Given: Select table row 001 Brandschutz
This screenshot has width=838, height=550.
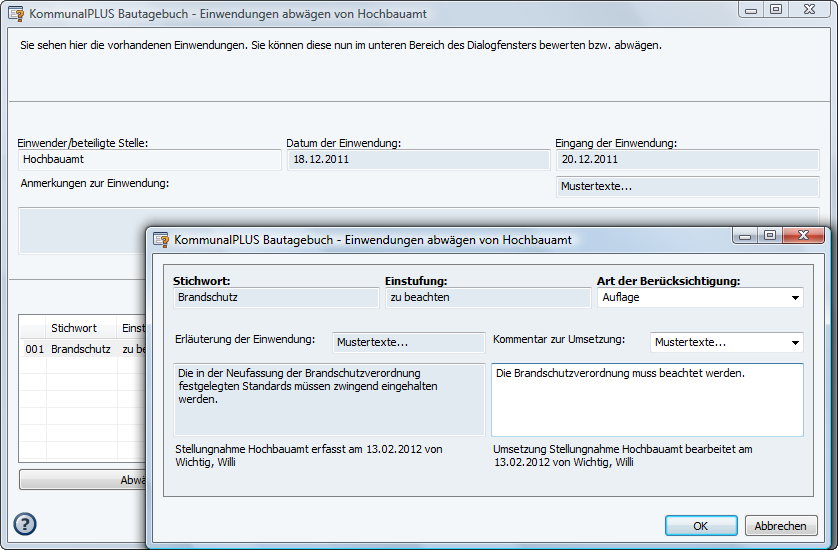Looking at the screenshot, I should pos(80,350).
